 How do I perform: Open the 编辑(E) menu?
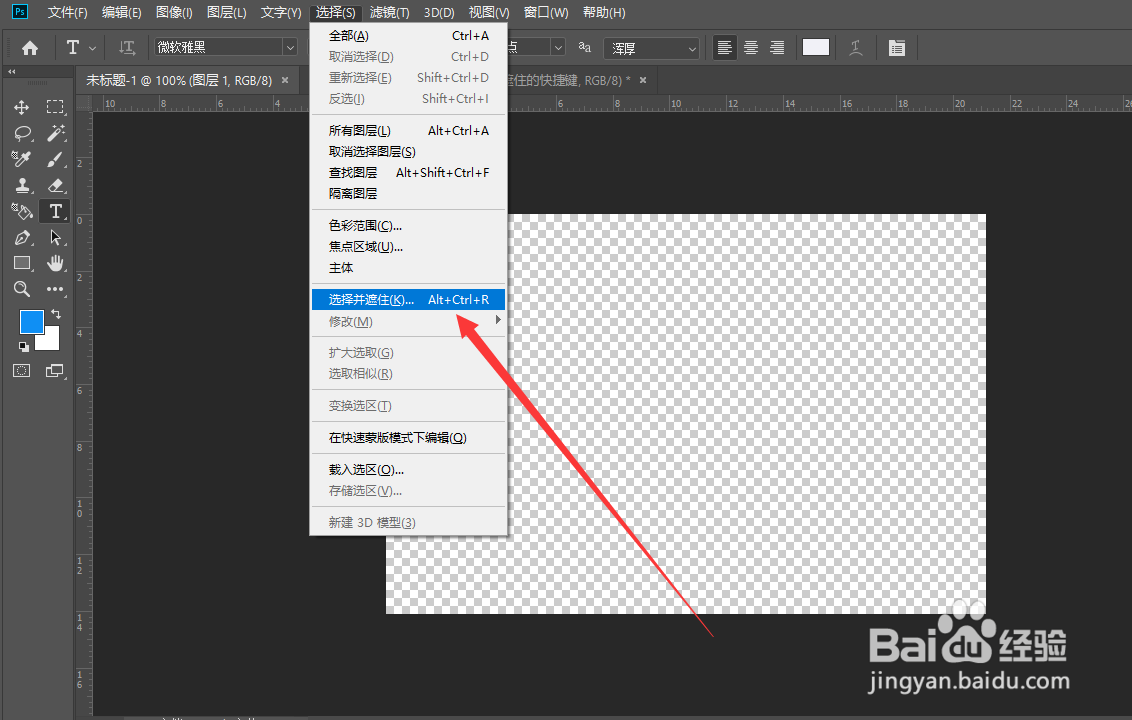(121, 12)
